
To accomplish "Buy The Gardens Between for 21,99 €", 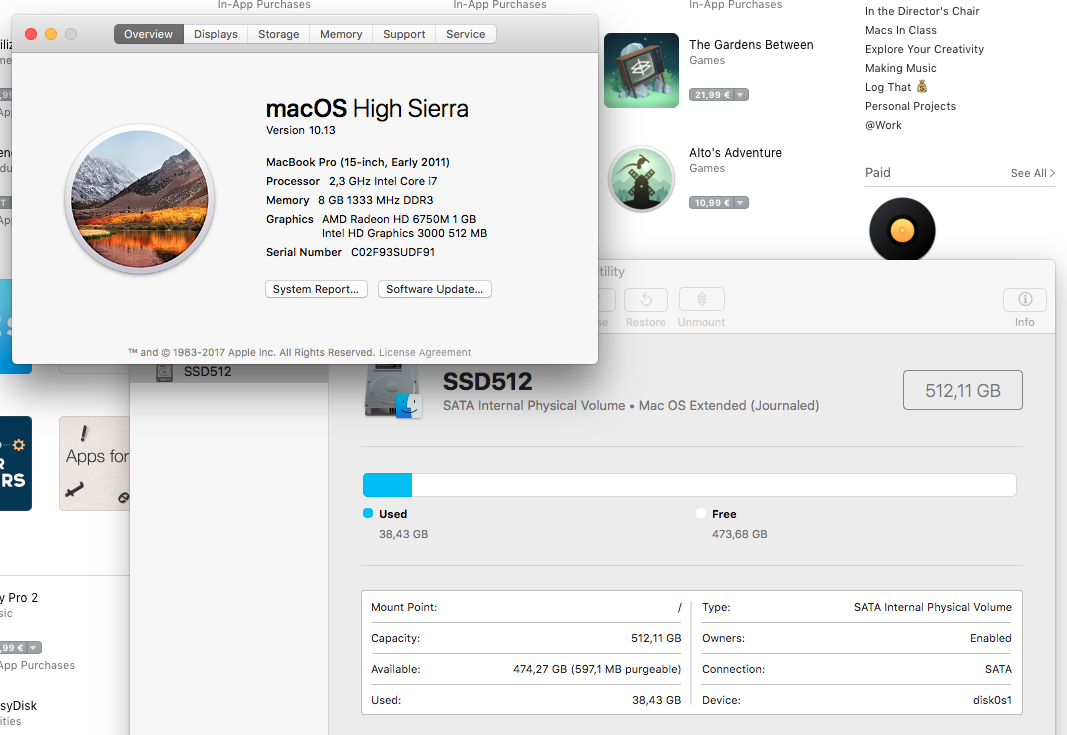I will pos(712,95).
